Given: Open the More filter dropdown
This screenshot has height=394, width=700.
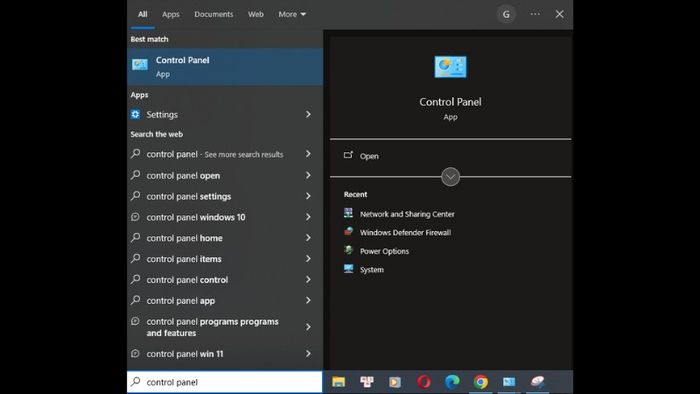Looking at the screenshot, I should click(292, 14).
